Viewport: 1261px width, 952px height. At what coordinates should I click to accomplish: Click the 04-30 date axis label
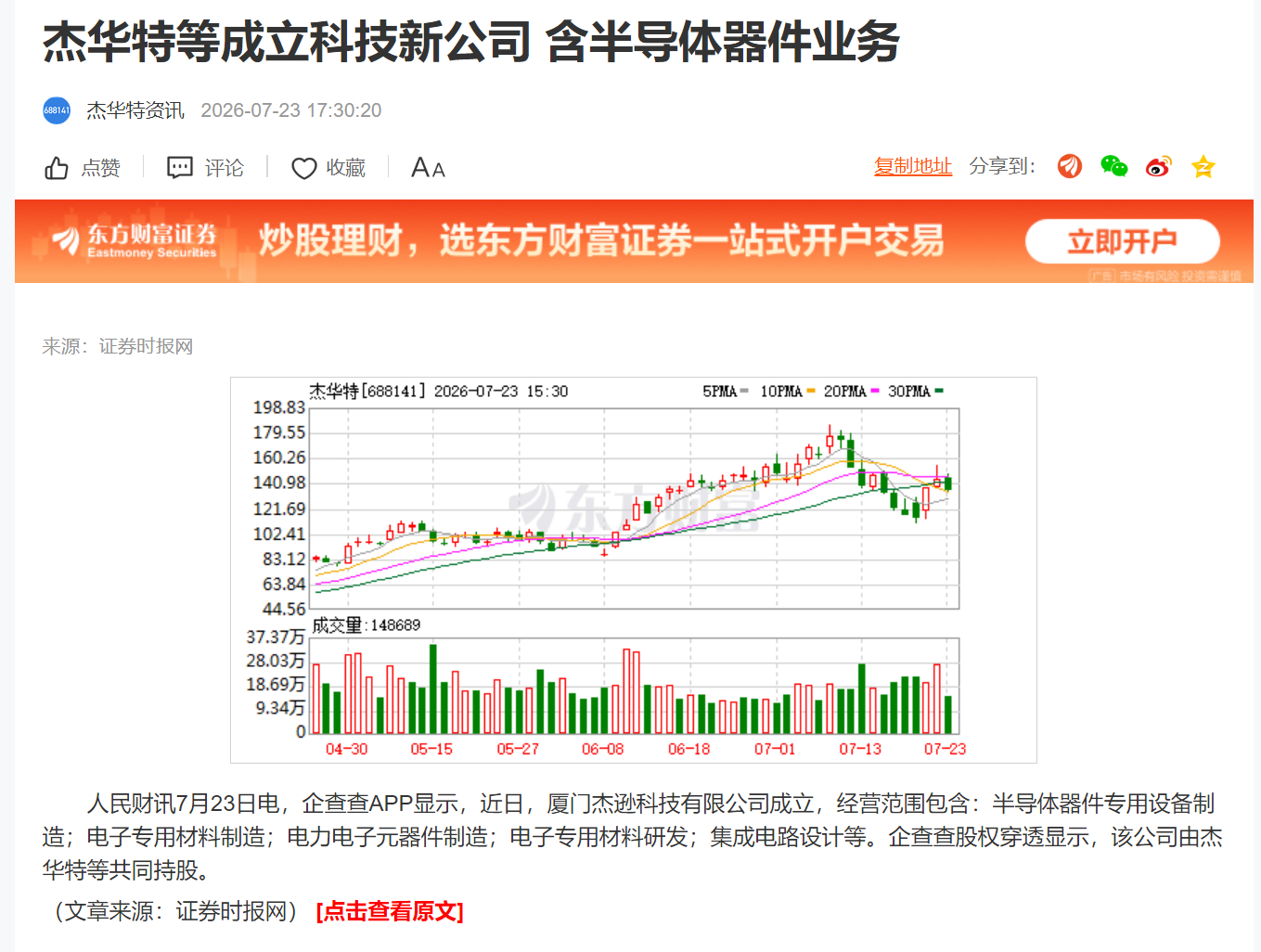346,749
